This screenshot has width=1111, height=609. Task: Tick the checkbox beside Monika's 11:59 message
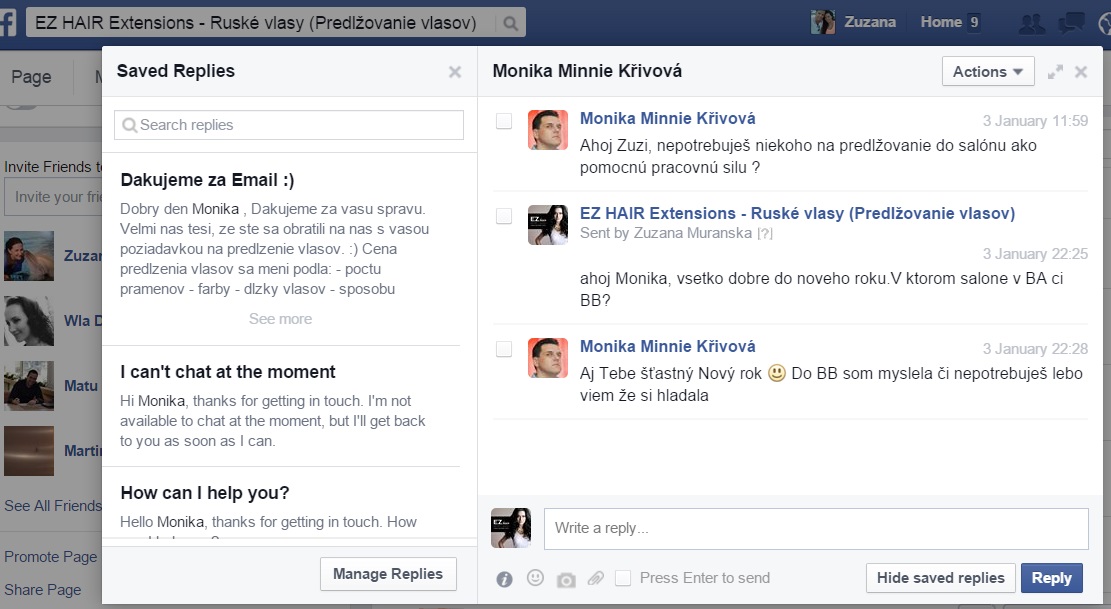click(x=504, y=121)
